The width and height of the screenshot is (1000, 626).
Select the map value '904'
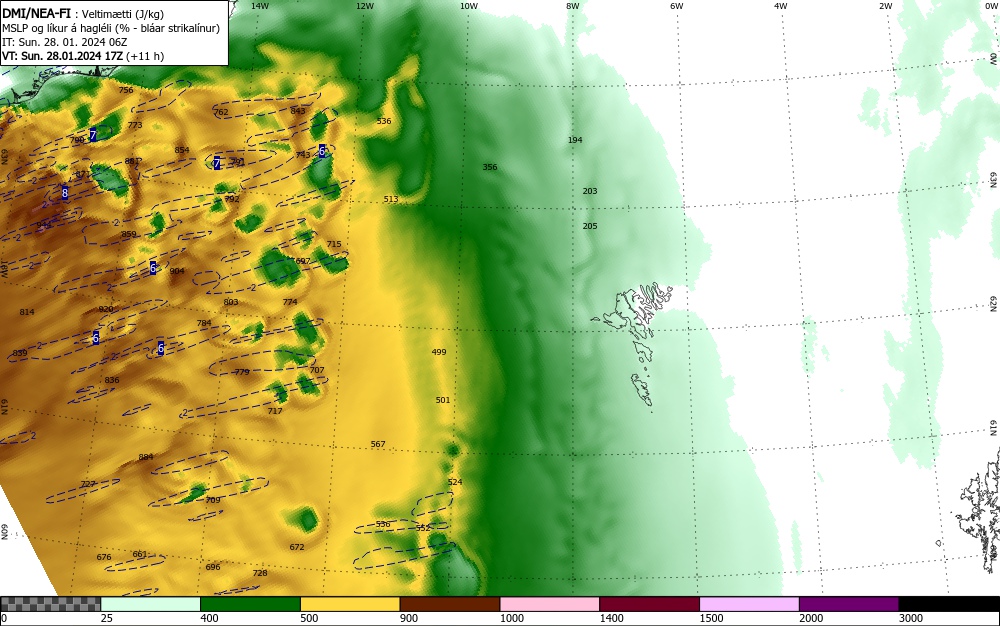pyautogui.click(x=177, y=271)
